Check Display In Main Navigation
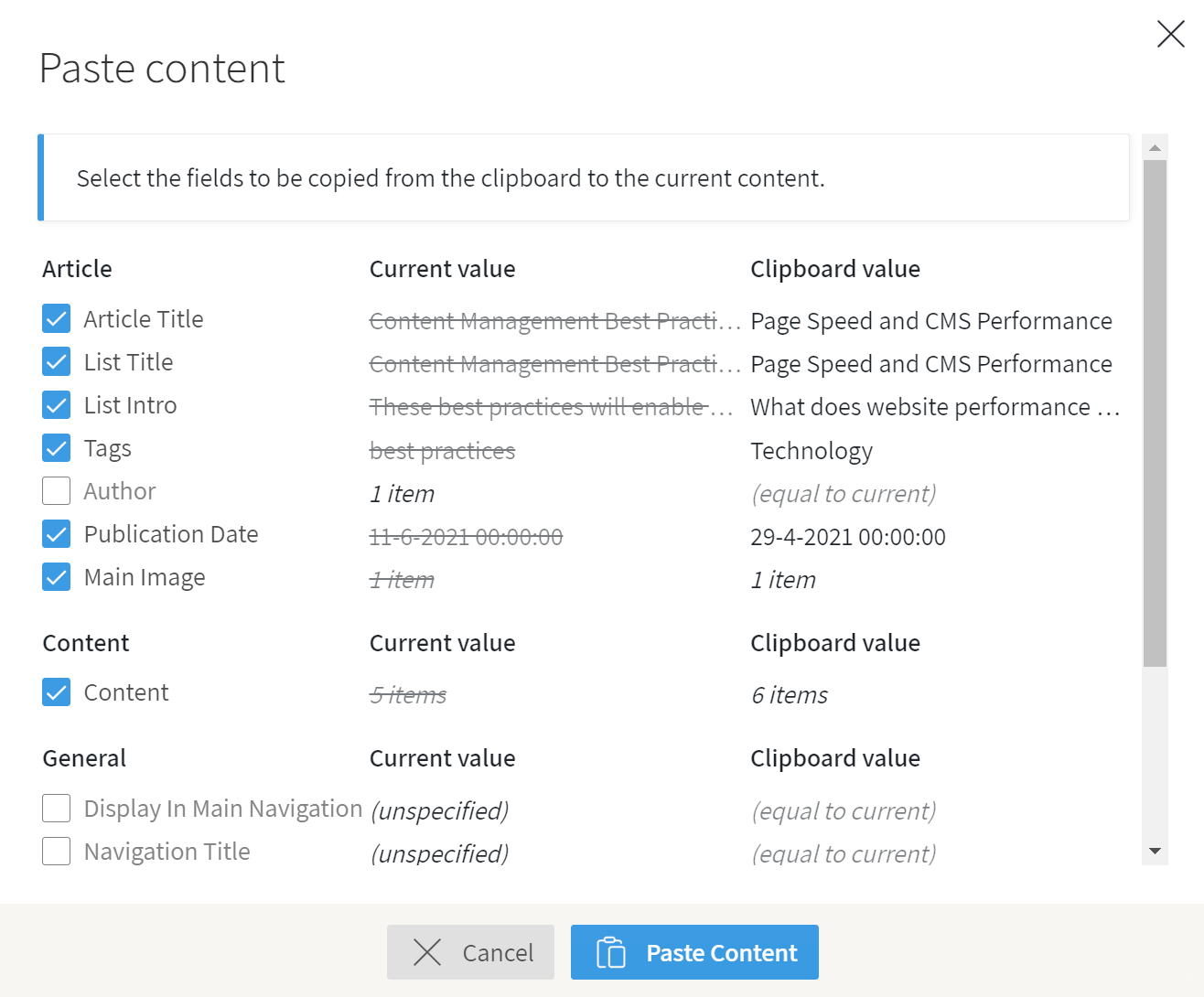 (57, 809)
